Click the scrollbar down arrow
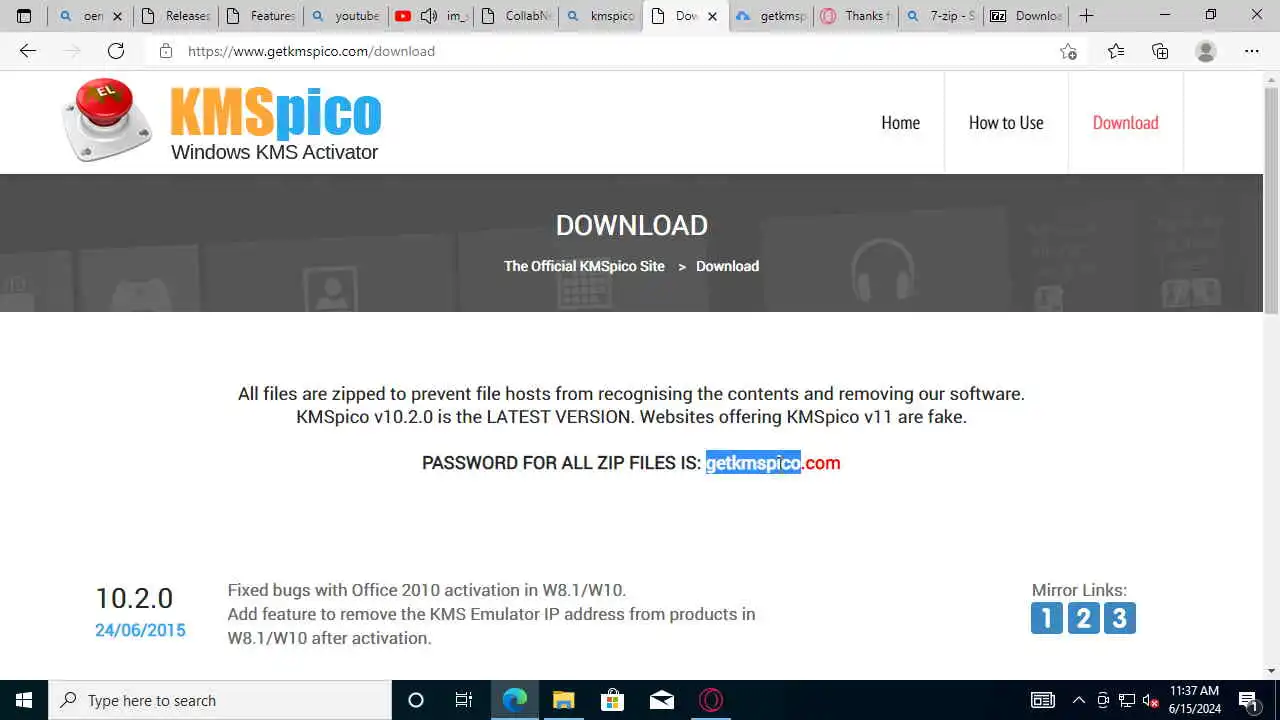 [x=1271, y=671]
